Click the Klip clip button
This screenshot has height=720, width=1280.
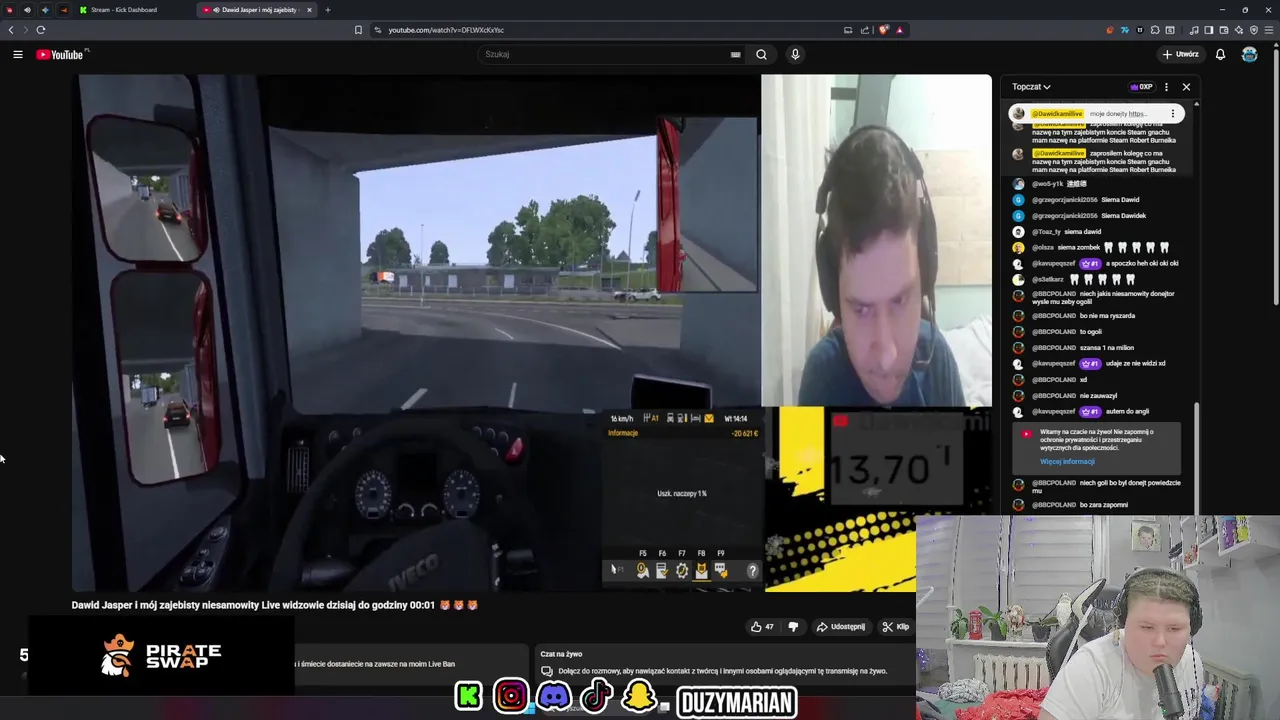pyautogui.click(x=896, y=627)
